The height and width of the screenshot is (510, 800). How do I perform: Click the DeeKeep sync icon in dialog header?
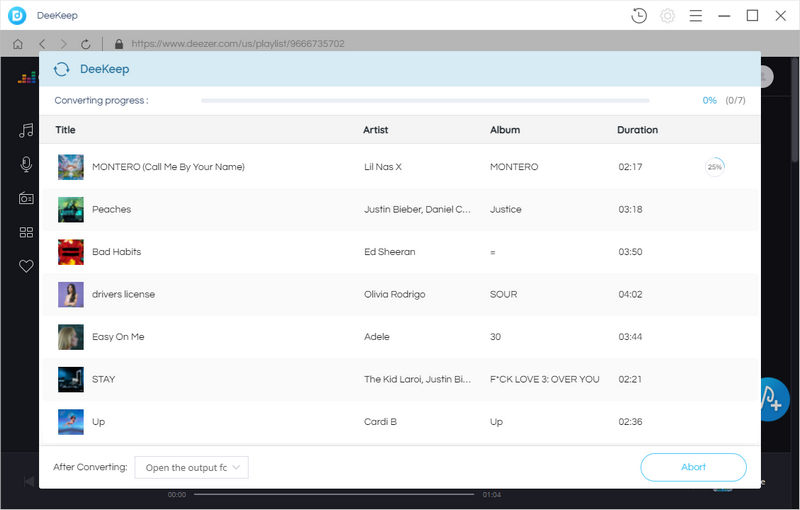pos(62,69)
